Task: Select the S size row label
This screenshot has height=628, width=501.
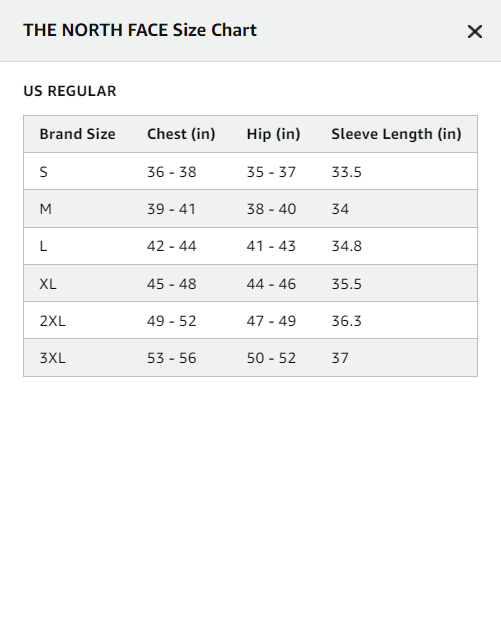Action: [x=44, y=172]
